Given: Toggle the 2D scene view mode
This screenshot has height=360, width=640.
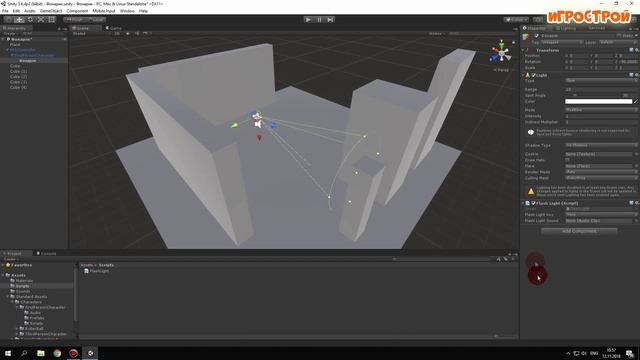Looking at the screenshot, I should tap(117, 33).
